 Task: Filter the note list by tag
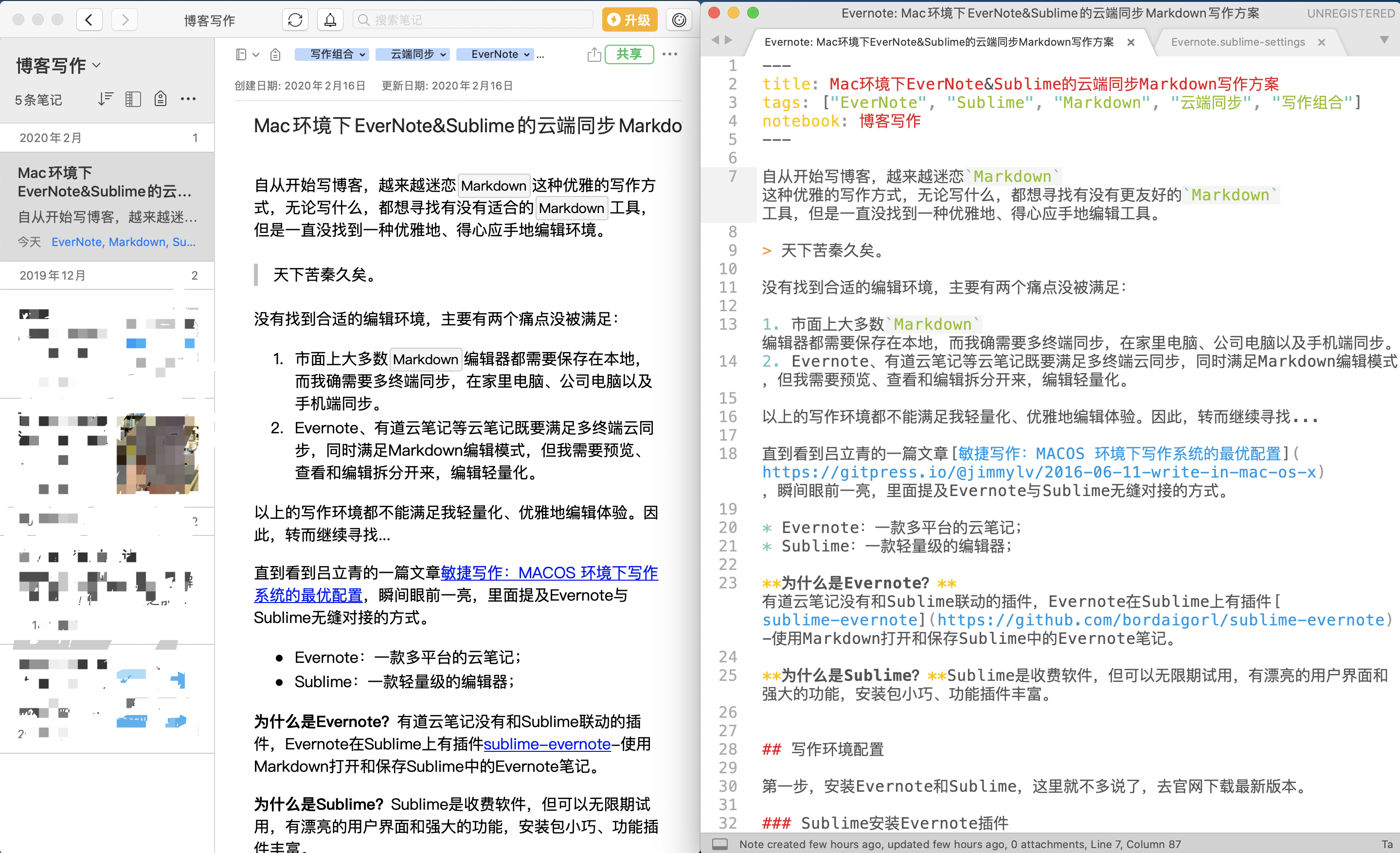coord(161,99)
